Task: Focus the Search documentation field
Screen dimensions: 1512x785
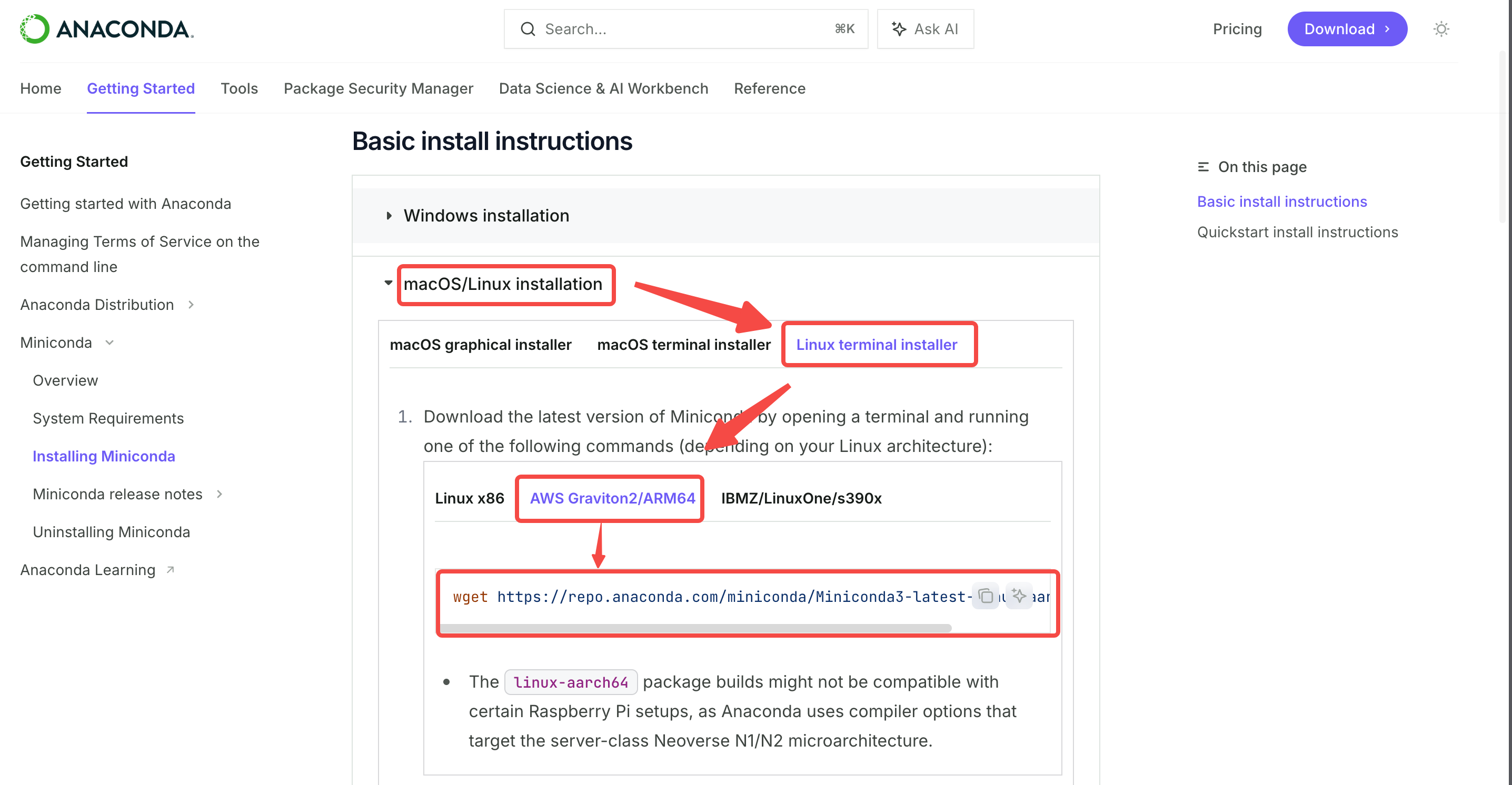Action: [685, 29]
